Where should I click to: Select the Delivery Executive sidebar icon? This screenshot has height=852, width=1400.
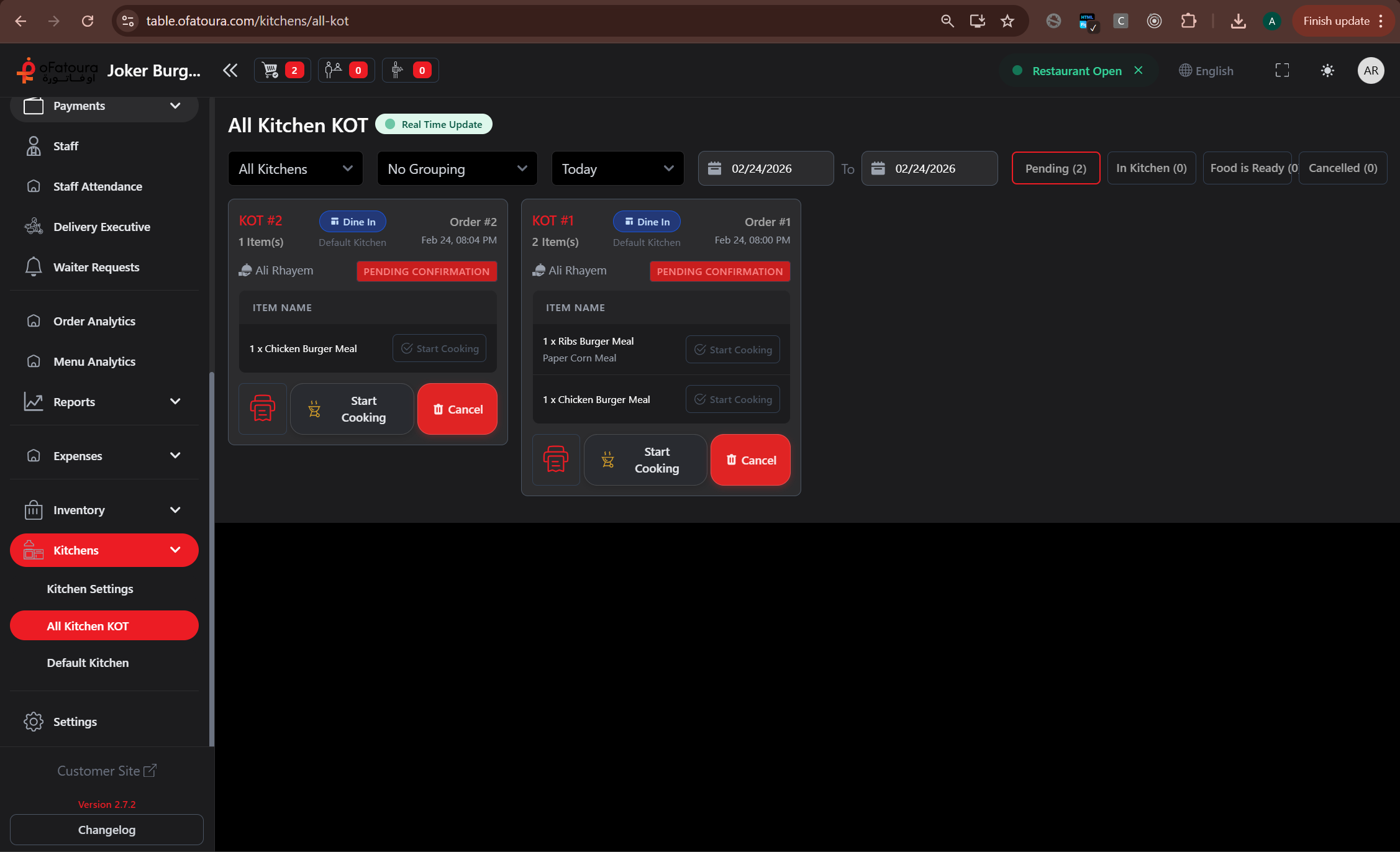(33, 226)
